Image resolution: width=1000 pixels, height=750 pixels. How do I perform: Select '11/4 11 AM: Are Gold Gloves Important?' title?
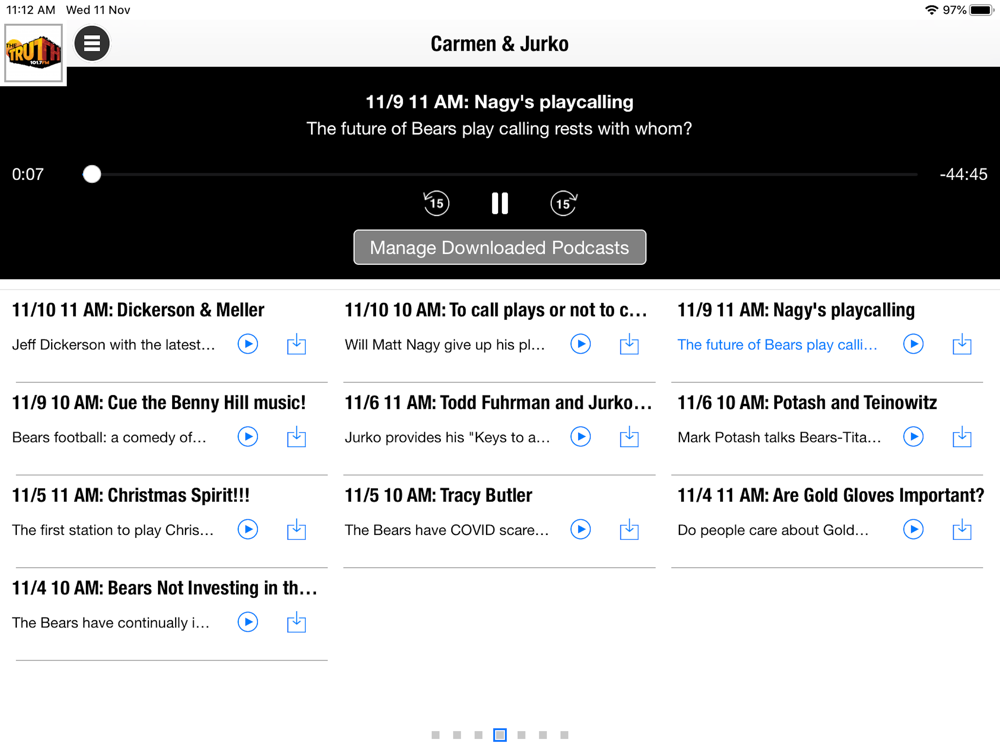tap(831, 495)
